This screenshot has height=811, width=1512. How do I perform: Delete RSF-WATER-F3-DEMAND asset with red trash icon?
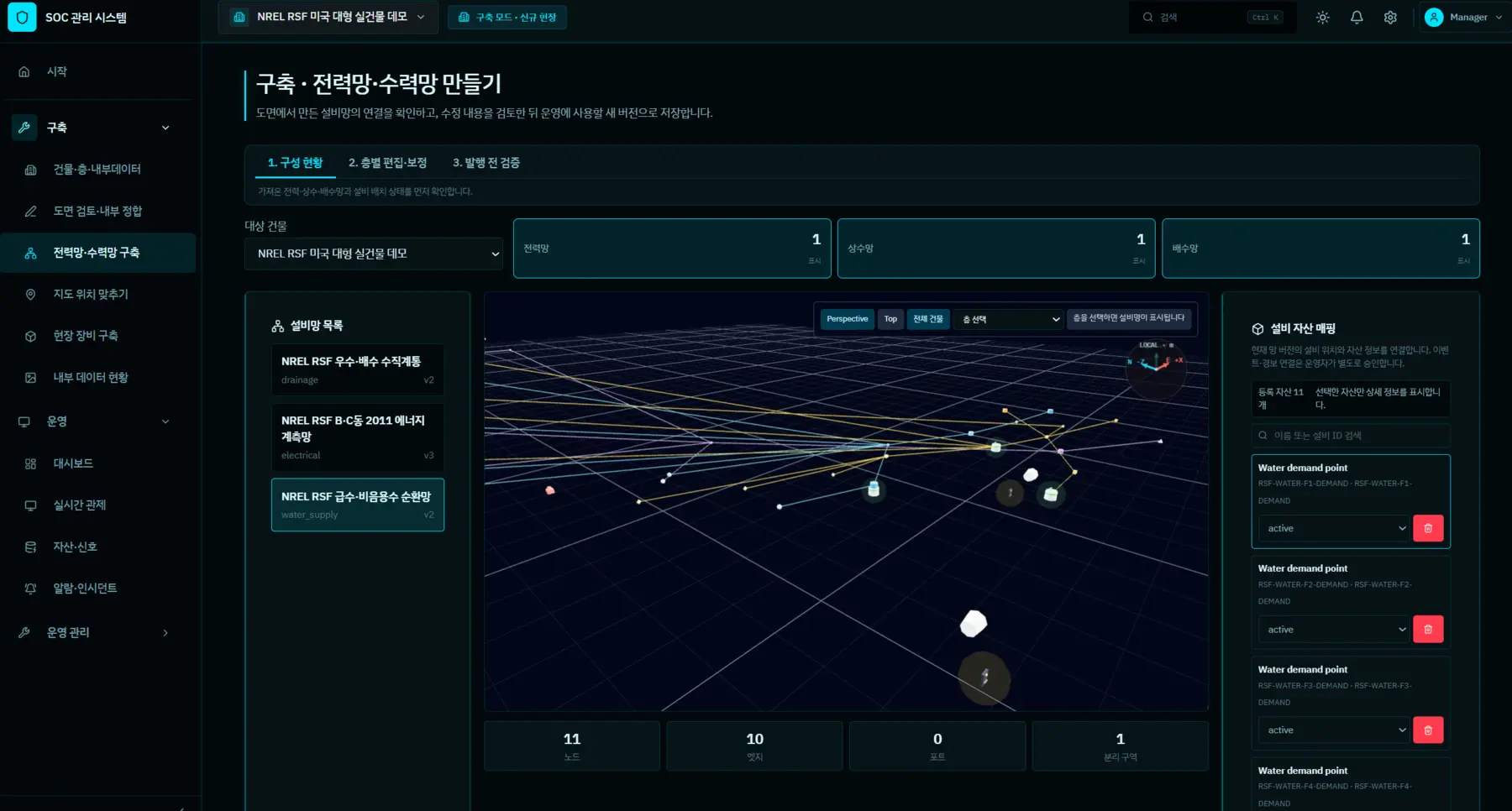(1428, 730)
